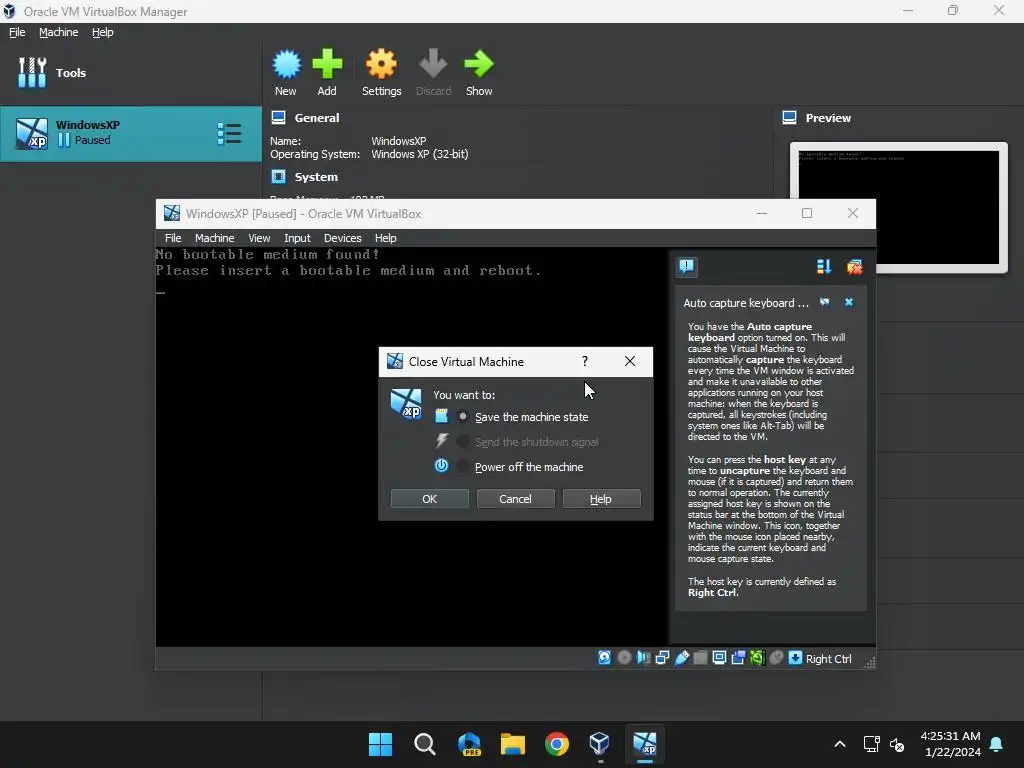Click the Auto capture keyboard notification title
The image size is (1024, 768).
746,303
